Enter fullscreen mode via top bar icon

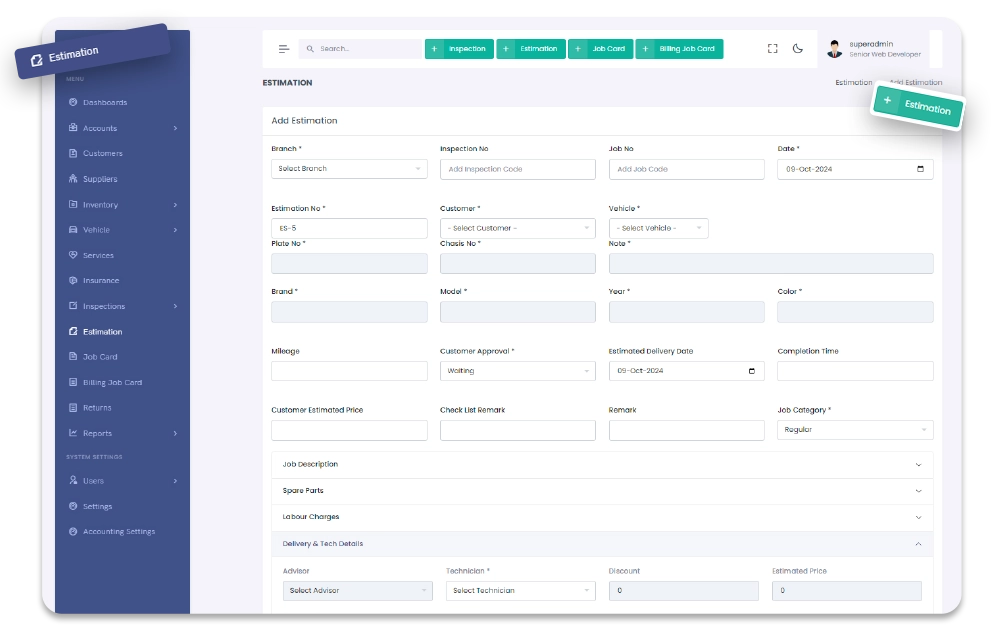772,48
